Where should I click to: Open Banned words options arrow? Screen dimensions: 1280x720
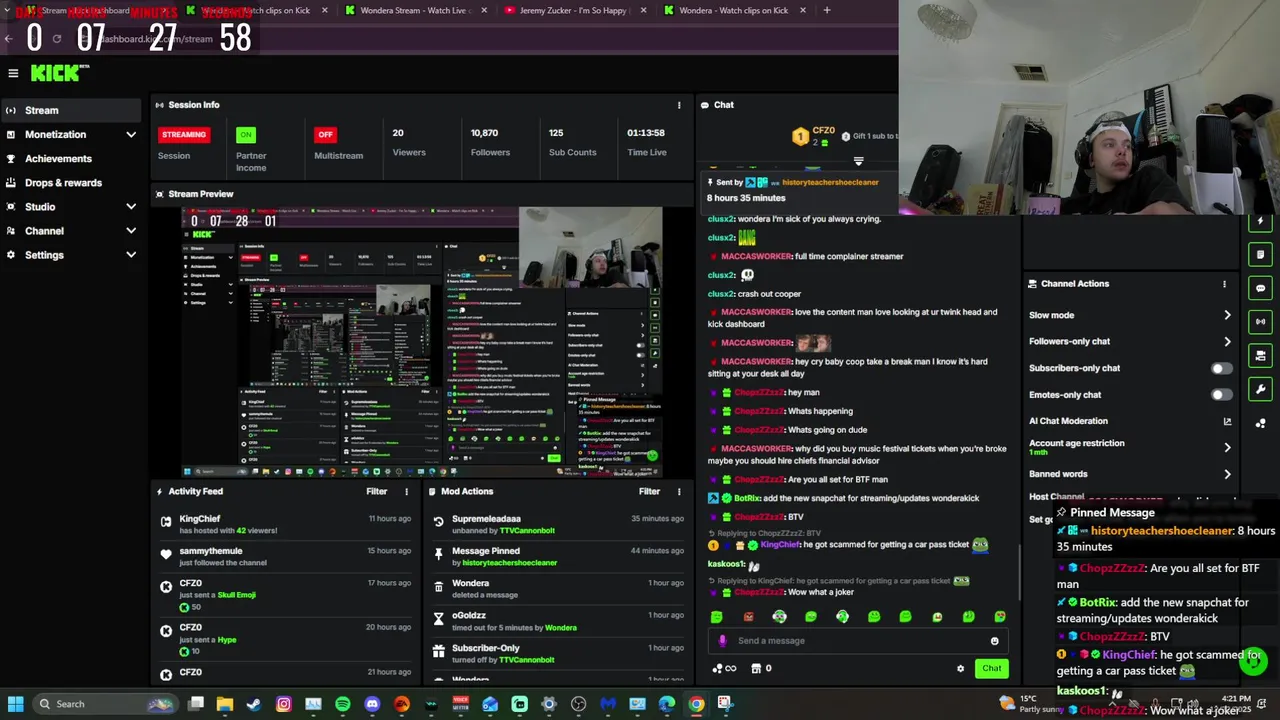(x=1227, y=475)
